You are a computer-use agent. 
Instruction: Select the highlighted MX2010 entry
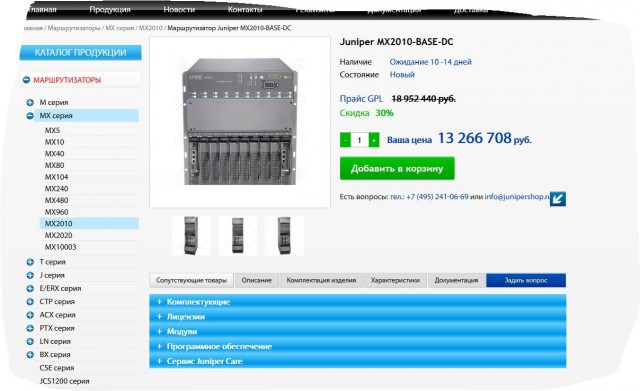[89, 224]
